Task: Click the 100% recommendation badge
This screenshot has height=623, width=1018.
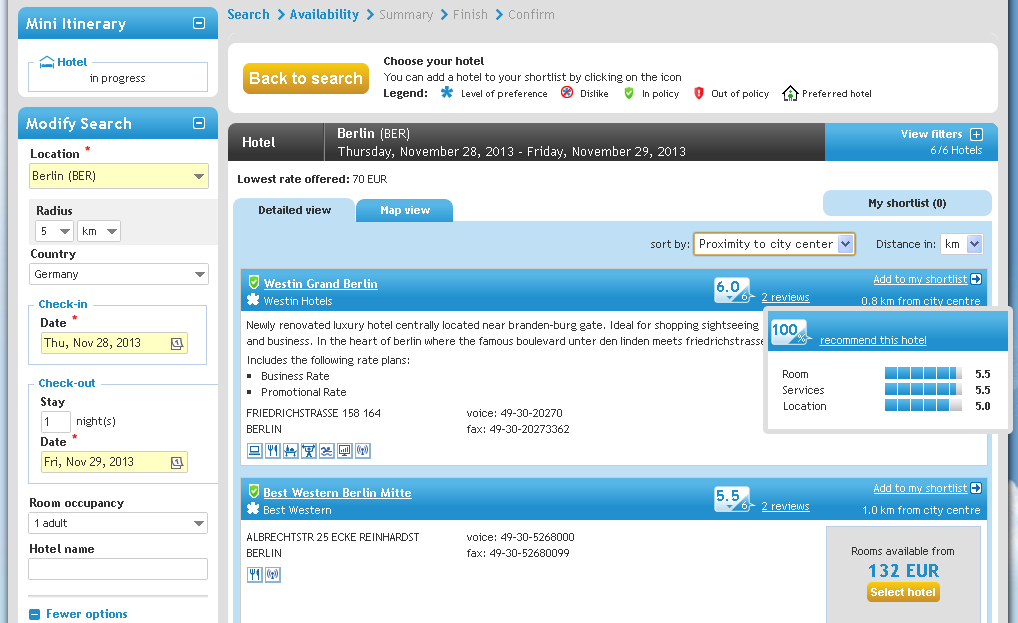Action: point(789,332)
